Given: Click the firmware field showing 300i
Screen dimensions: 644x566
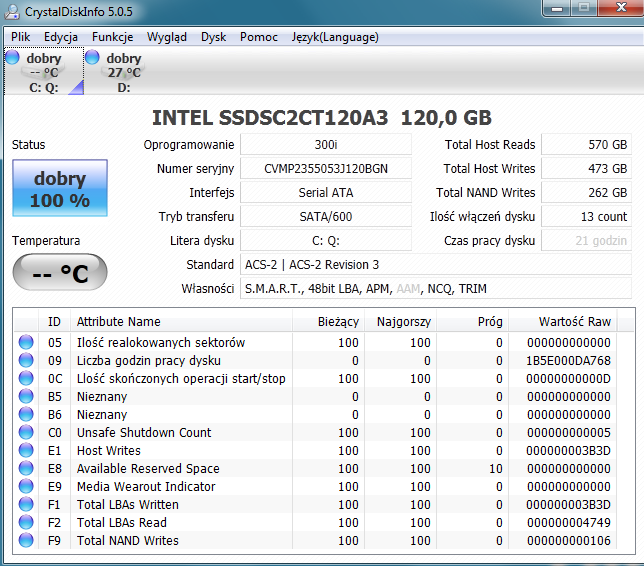Looking at the screenshot, I should [326, 145].
